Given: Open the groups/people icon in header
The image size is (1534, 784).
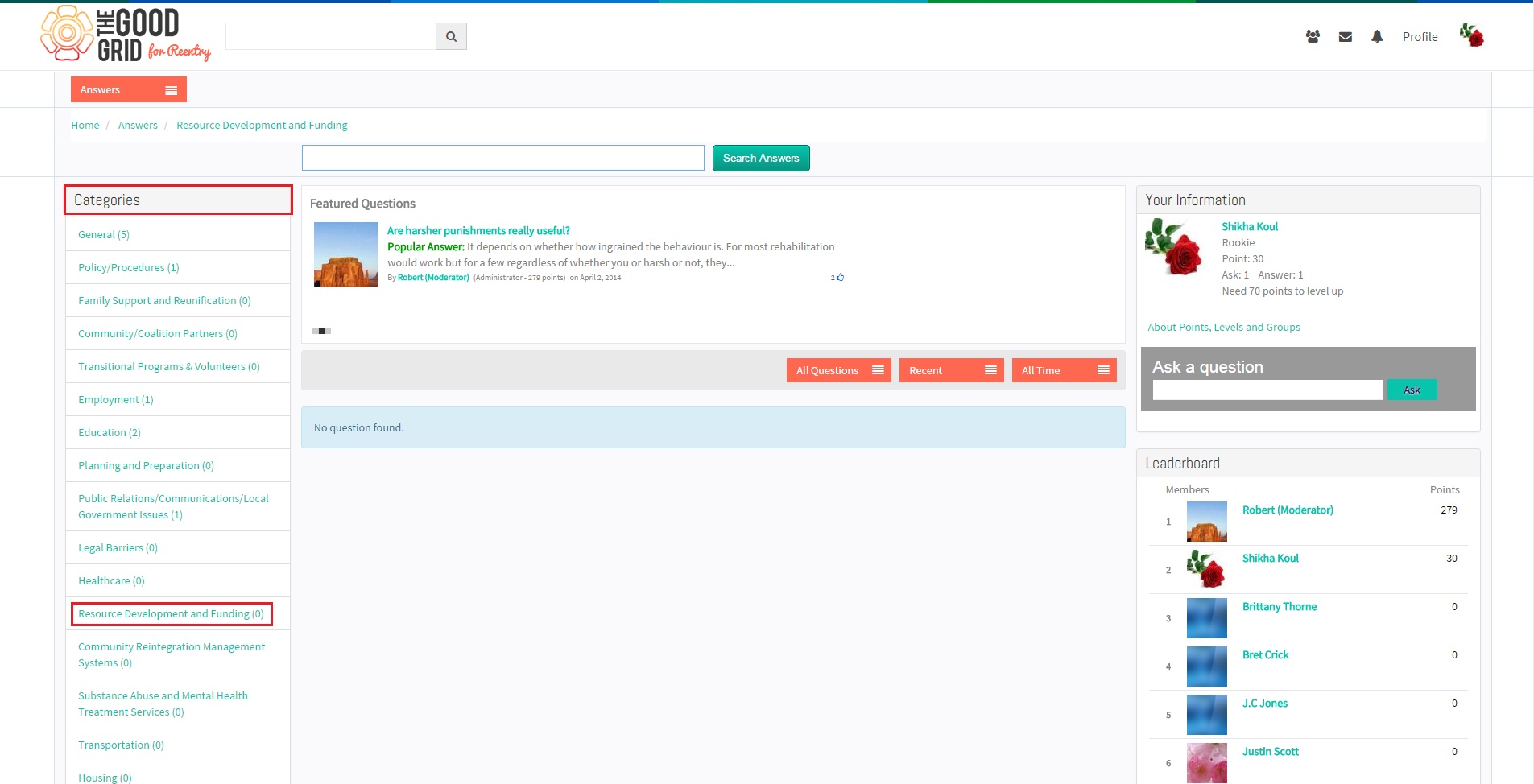Looking at the screenshot, I should [x=1313, y=36].
